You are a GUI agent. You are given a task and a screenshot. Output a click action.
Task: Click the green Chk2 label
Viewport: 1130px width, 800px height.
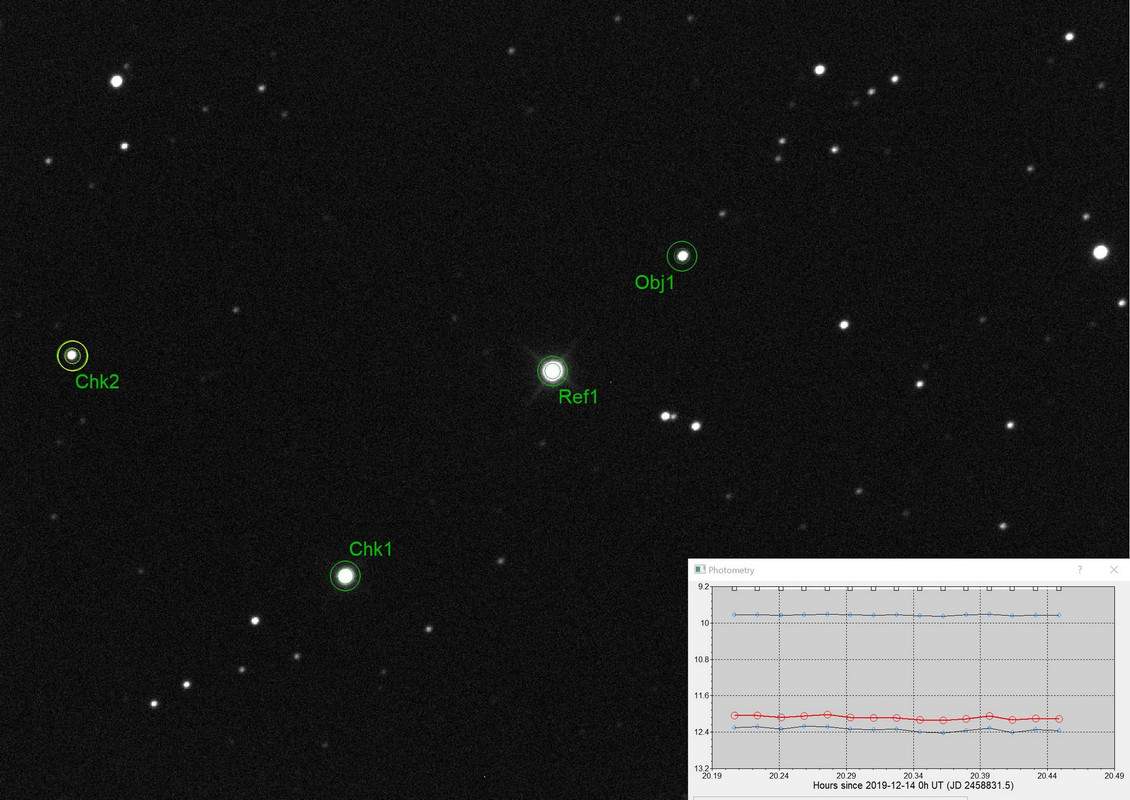(x=97, y=382)
